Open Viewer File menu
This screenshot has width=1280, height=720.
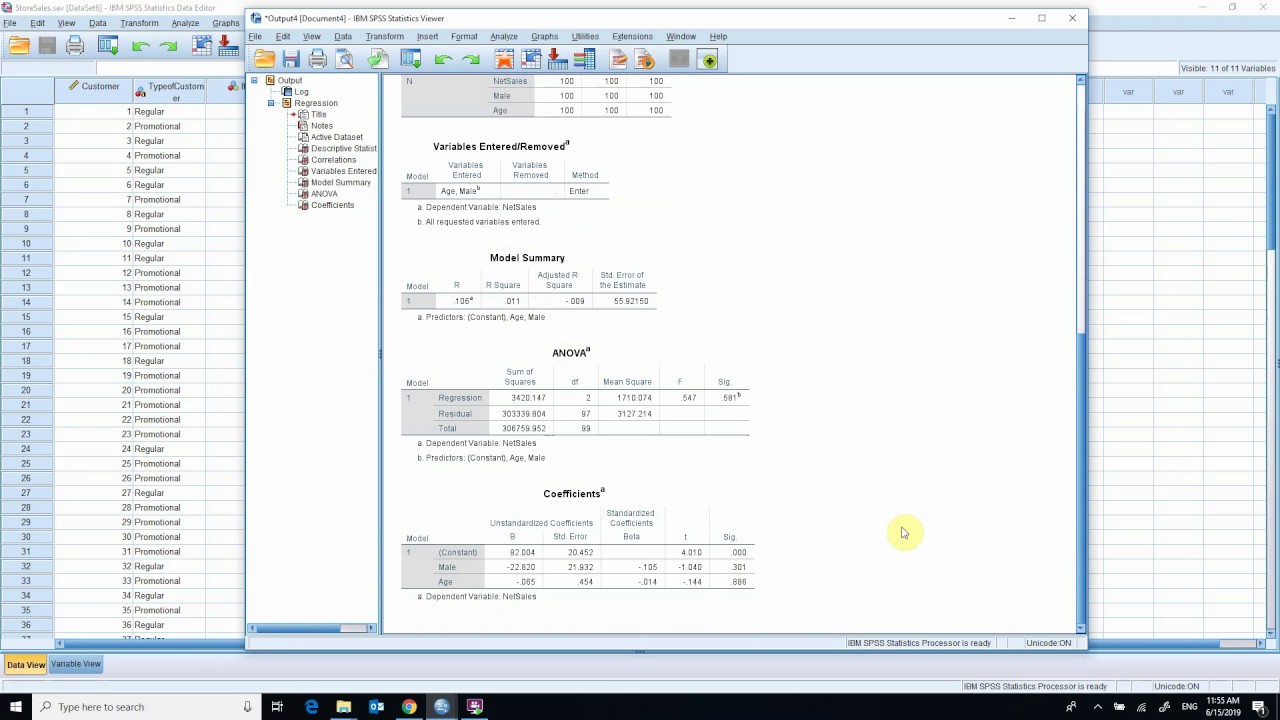[255, 36]
